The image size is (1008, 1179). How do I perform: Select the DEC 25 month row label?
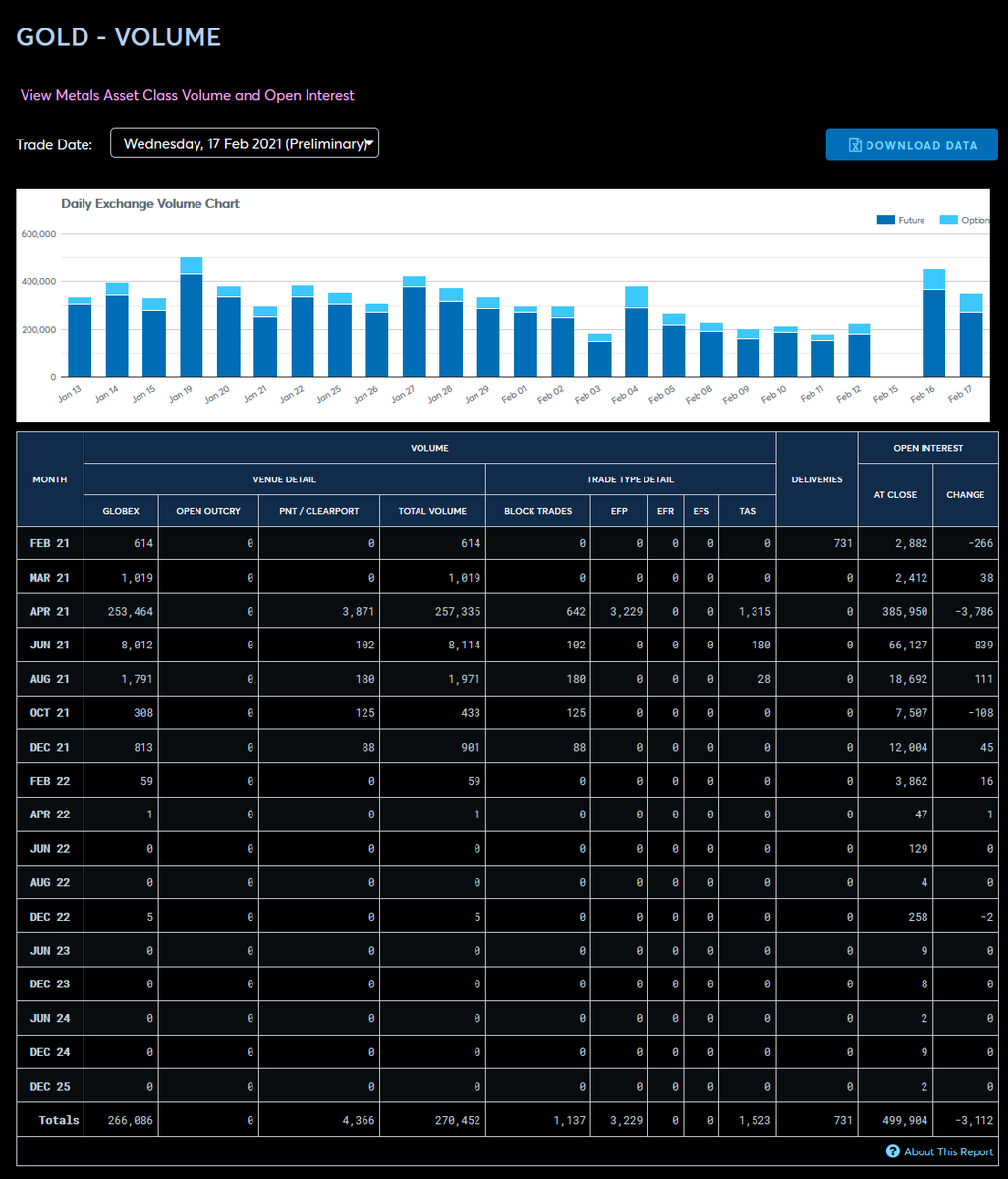(50, 1086)
